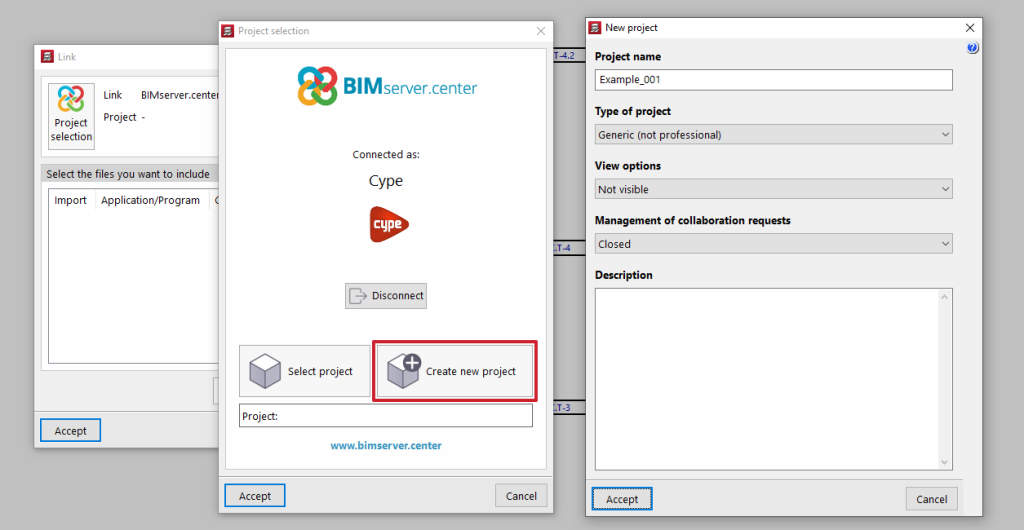Click the red Cype user avatar
Screen dimensions: 1024x530
(x=386, y=224)
